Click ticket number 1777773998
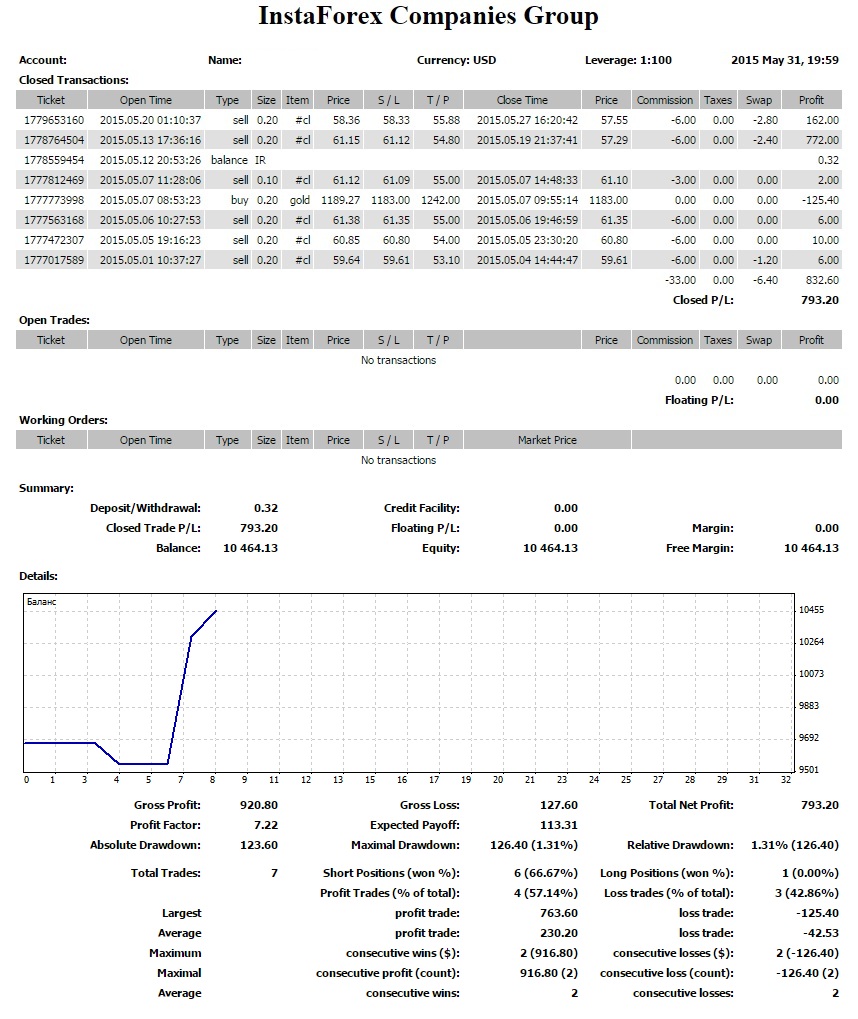 pos(54,200)
